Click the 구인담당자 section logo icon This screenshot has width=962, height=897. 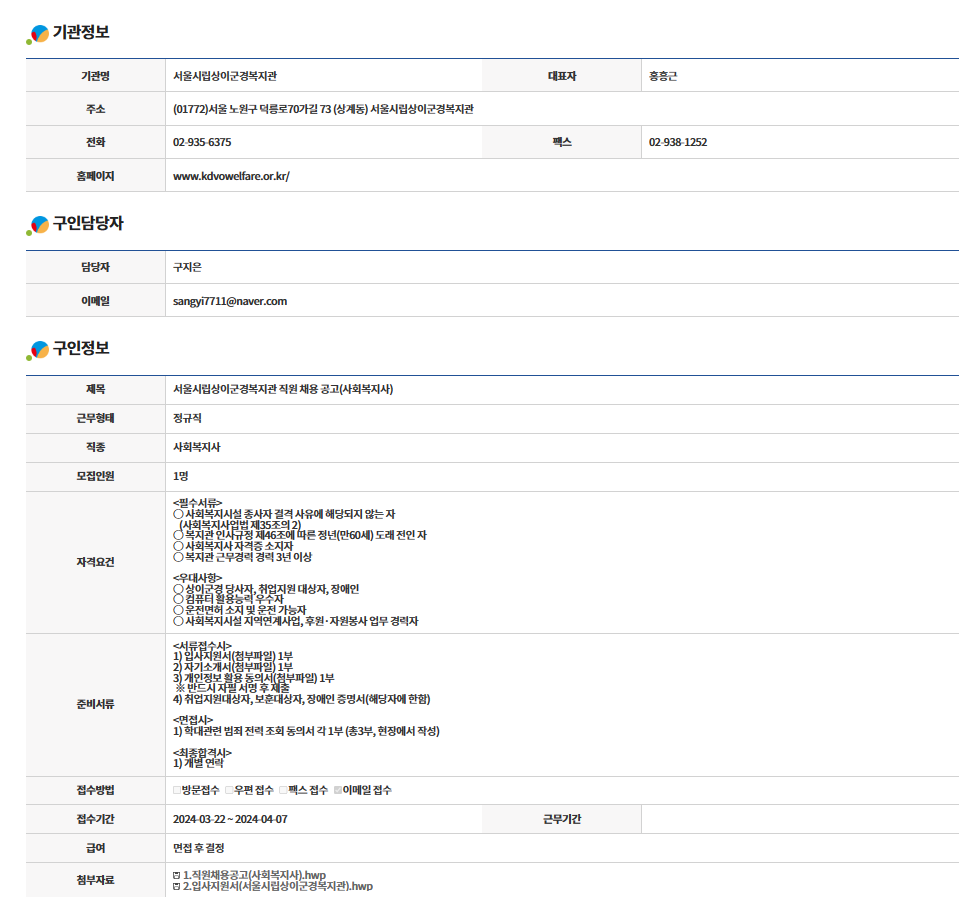click(x=38, y=225)
